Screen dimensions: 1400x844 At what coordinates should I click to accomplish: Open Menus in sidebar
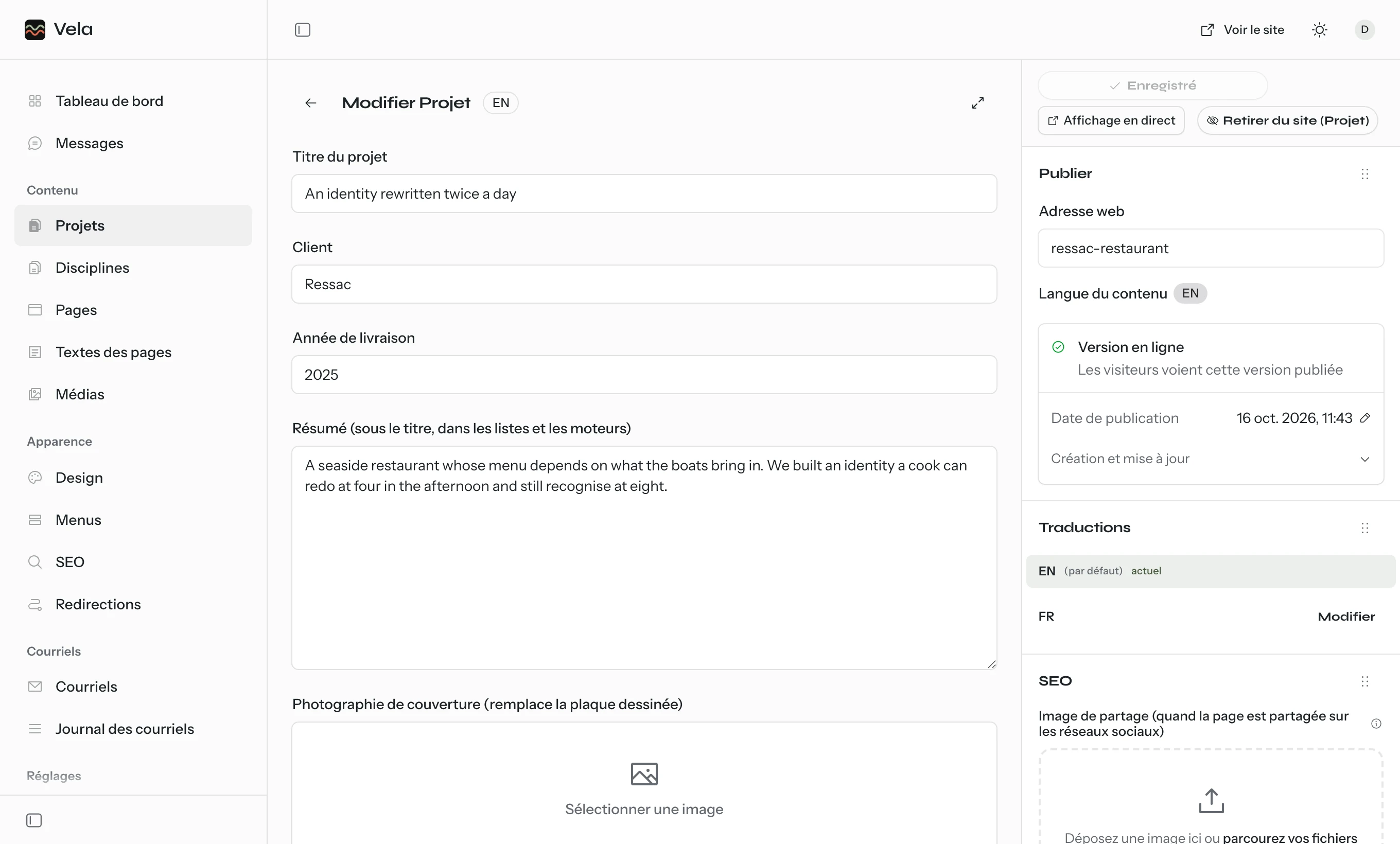[133, 520]
